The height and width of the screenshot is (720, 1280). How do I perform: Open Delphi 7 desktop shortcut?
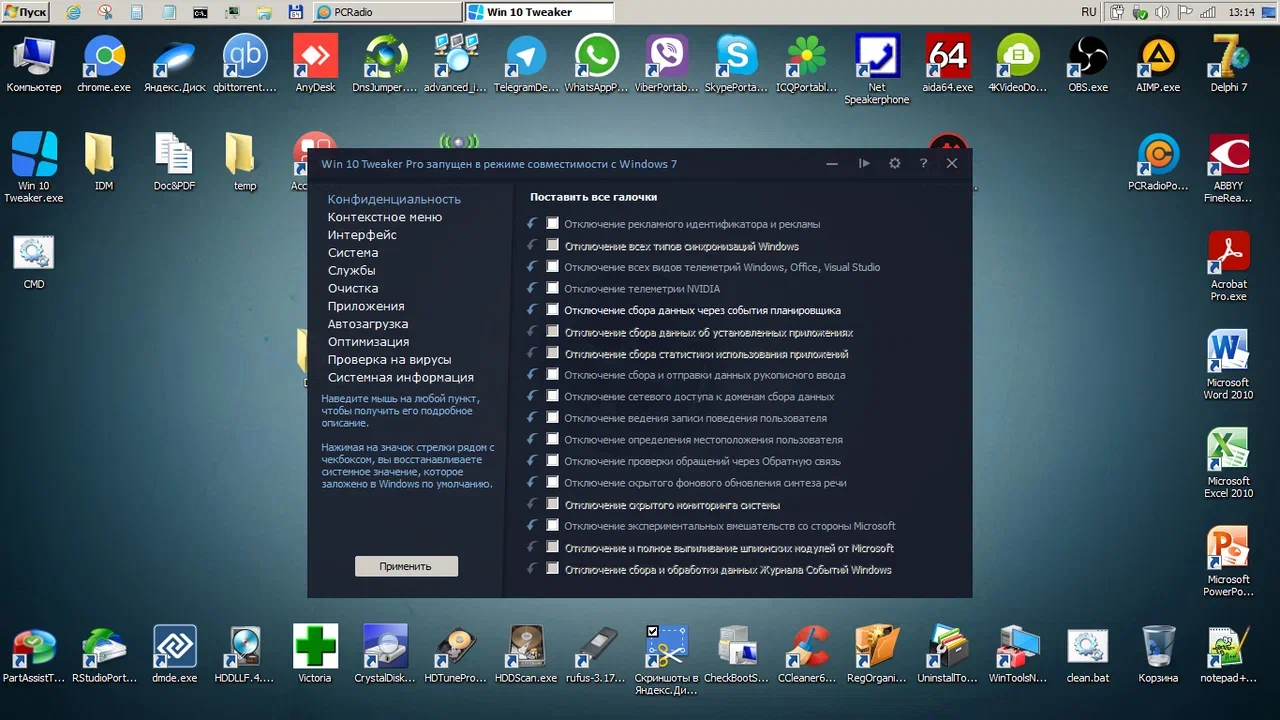(1229, 64)
